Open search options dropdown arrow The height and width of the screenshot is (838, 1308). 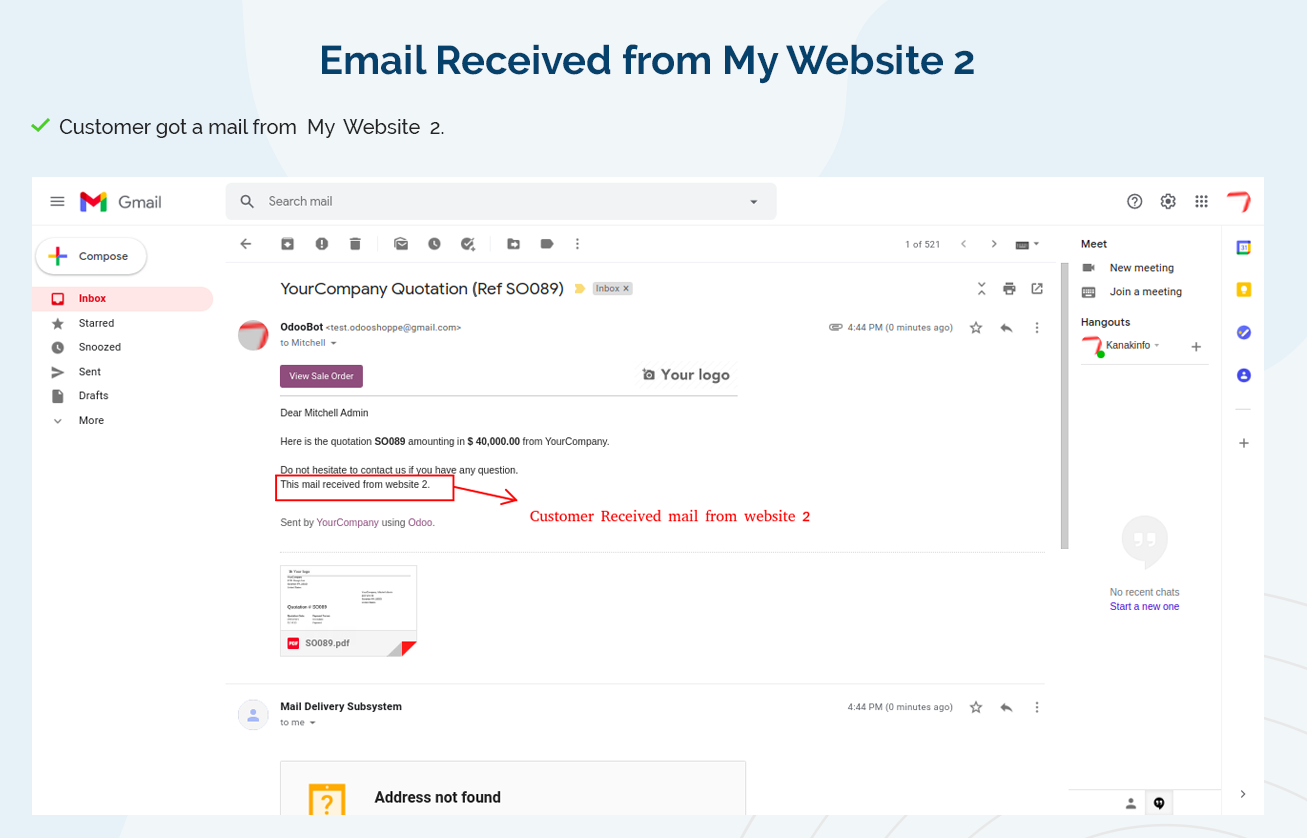pyautogui.click(x=754, y=202)
